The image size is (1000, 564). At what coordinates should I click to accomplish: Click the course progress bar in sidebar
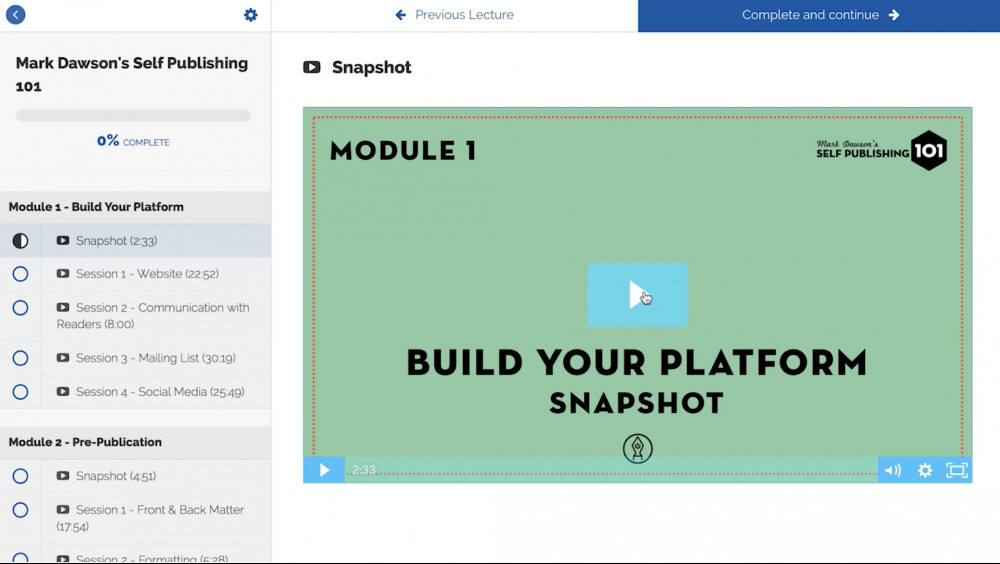[x=133, y=115]
